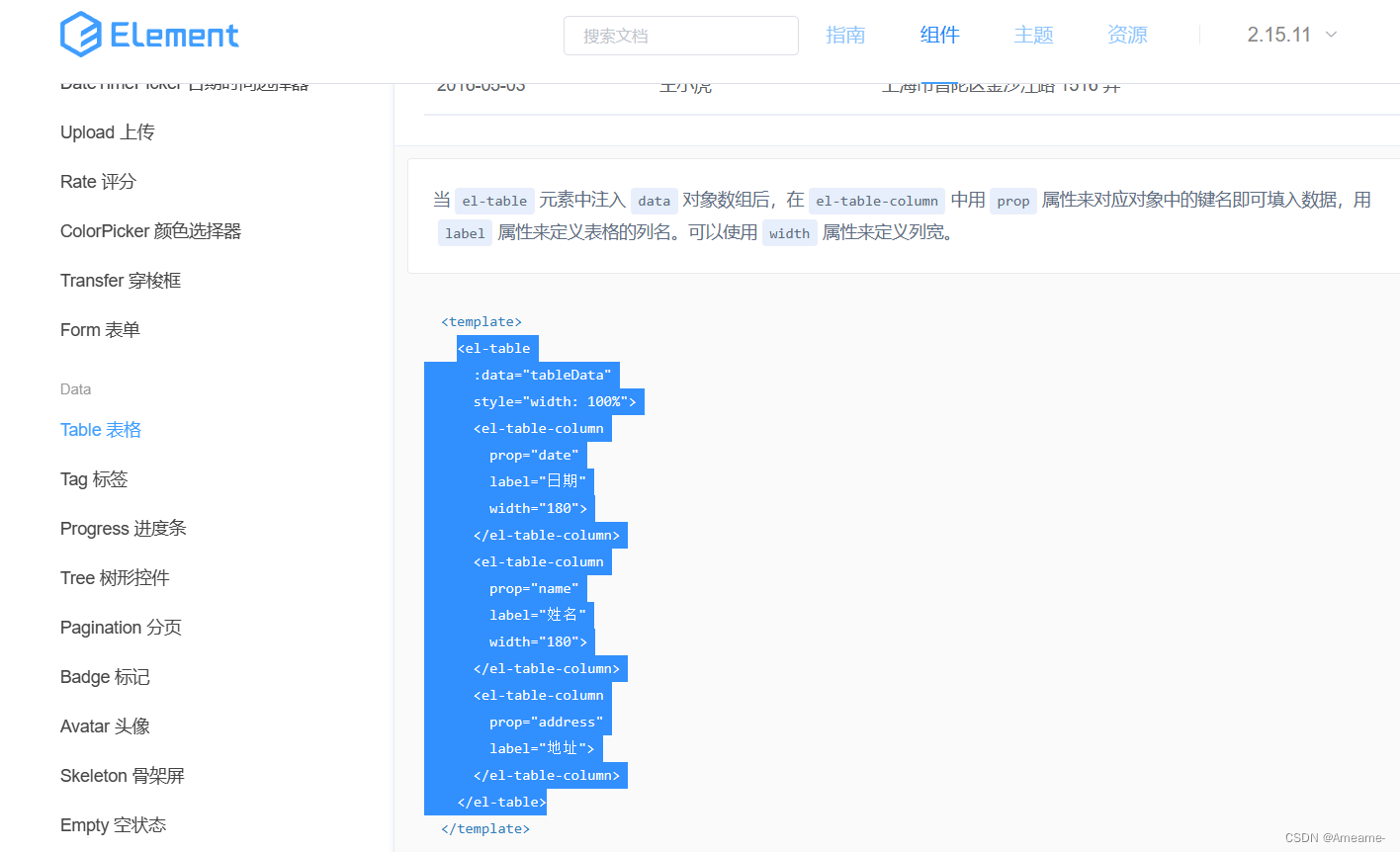Go to Rate 评分 in sidebar
Viewport: 1400px width, 852px height.
click(98, 182)
